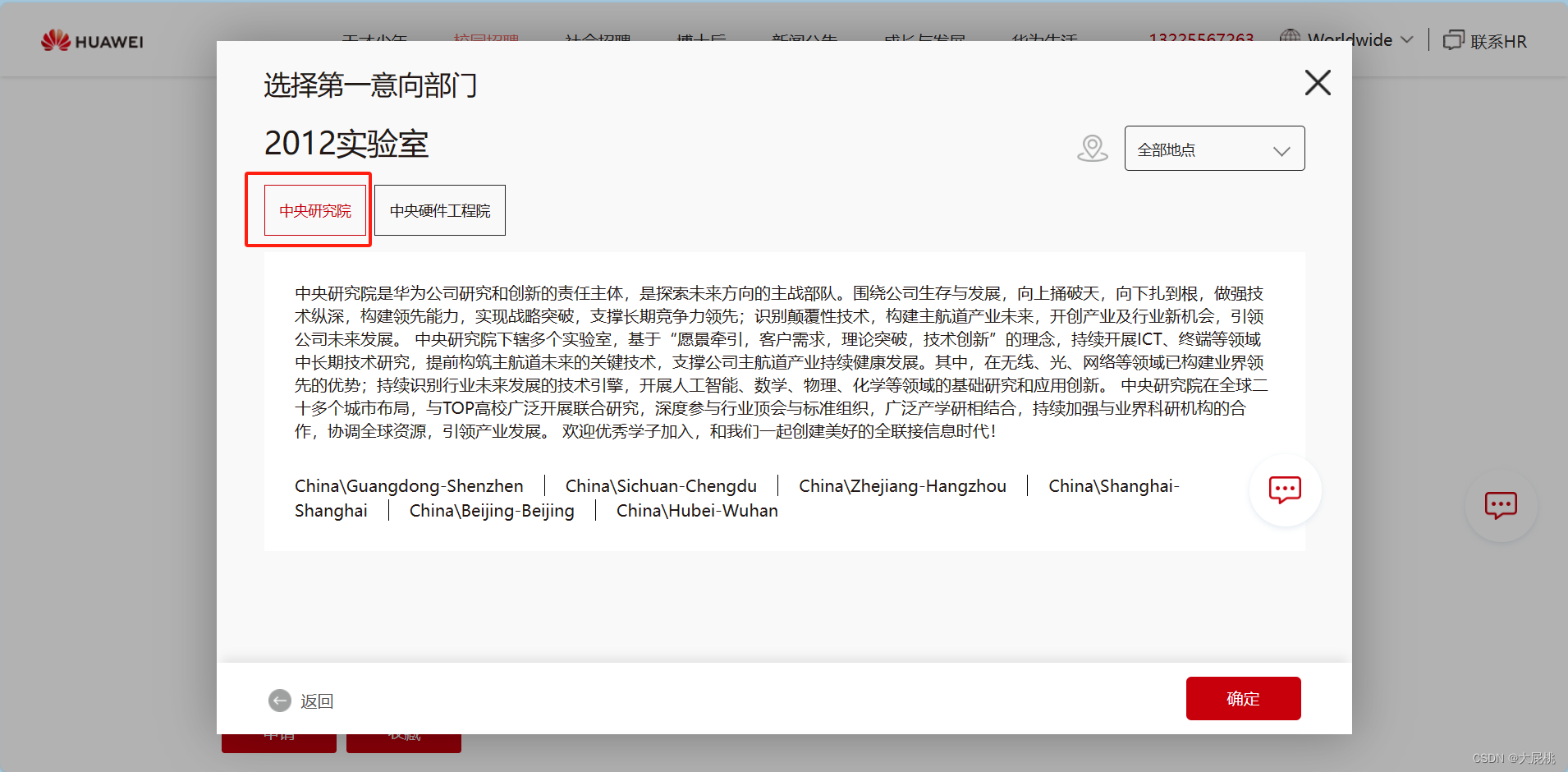Close the department selection dialog
The image size is (1568, 772).
pyautogui.click(x=1318, y=82)
